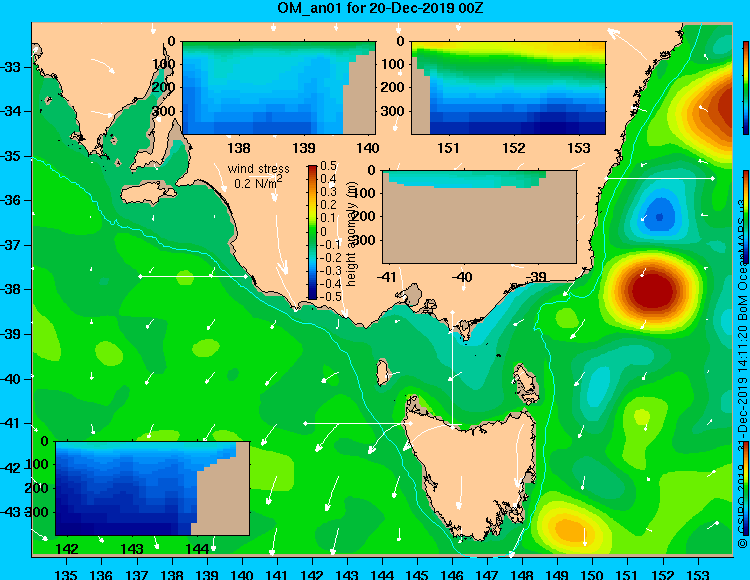Image resolution: width=750 pixels, height=580 pixels.
Task: Open the depth section inset spanning 138 to 140
Action: (279, 88)
